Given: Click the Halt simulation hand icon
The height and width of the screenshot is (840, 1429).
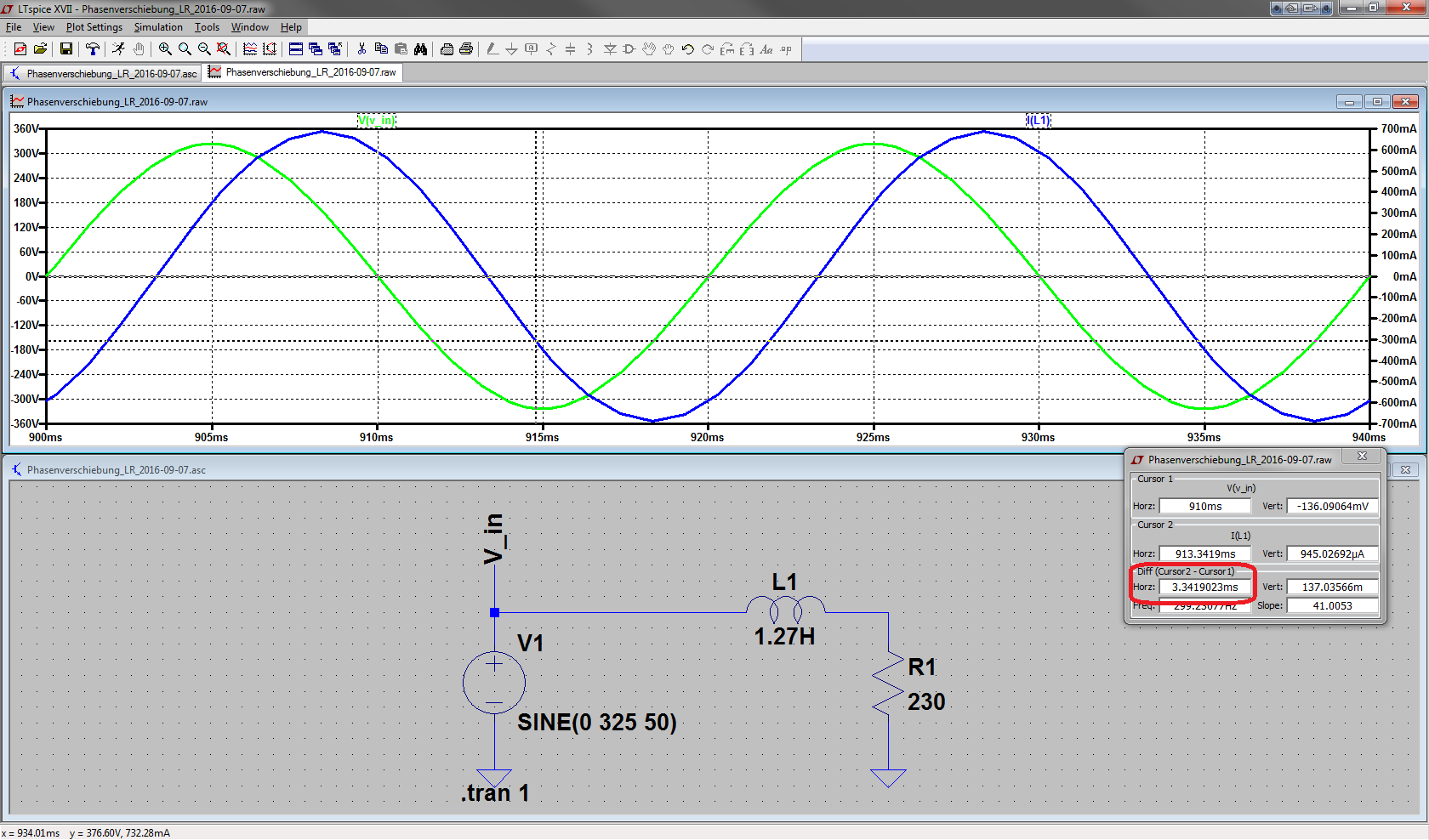Looking at the screenshot, I should tap(139, 49).
